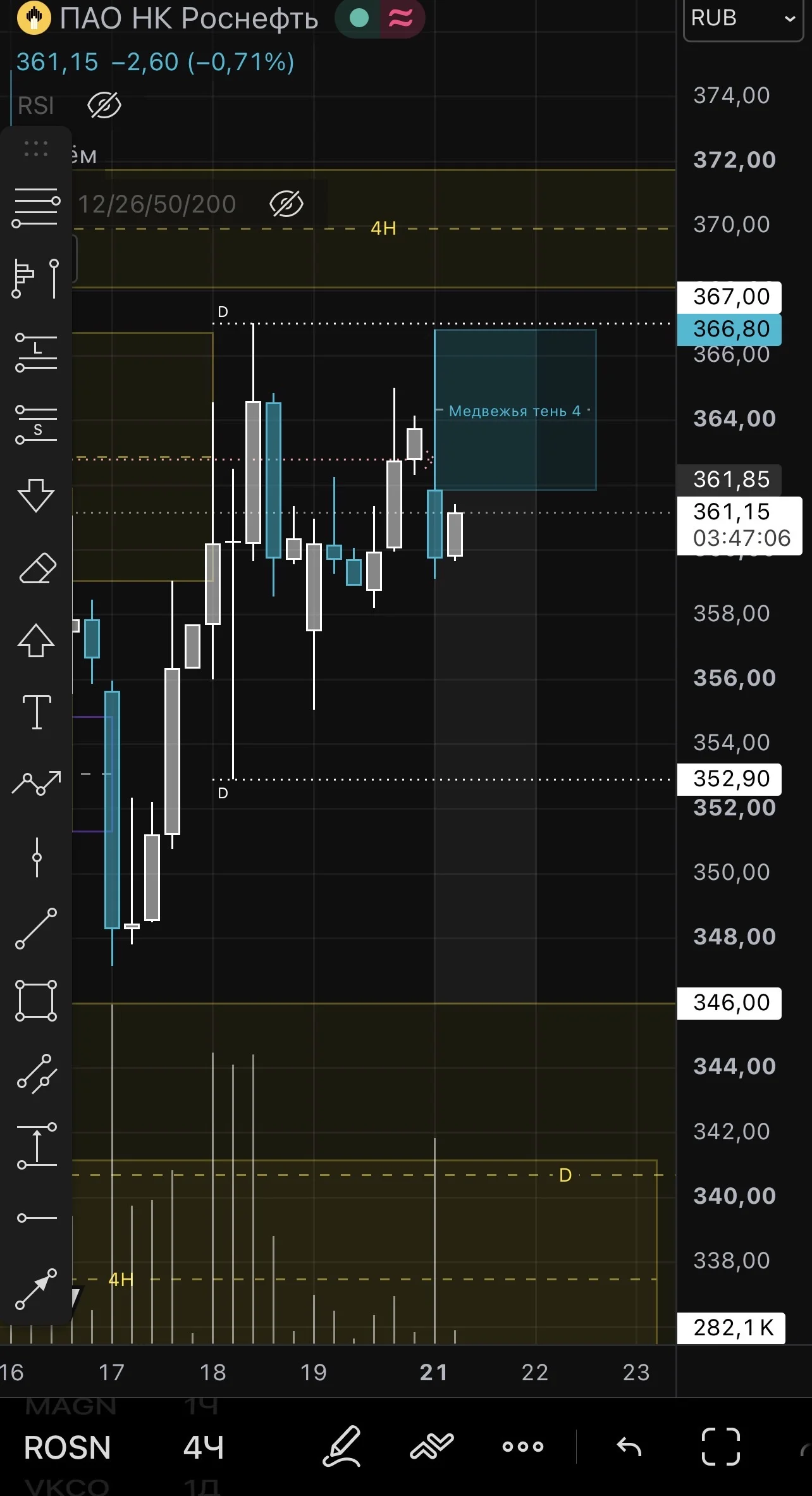
Task: Select the vertical line point tool
Action: [37, 857]
